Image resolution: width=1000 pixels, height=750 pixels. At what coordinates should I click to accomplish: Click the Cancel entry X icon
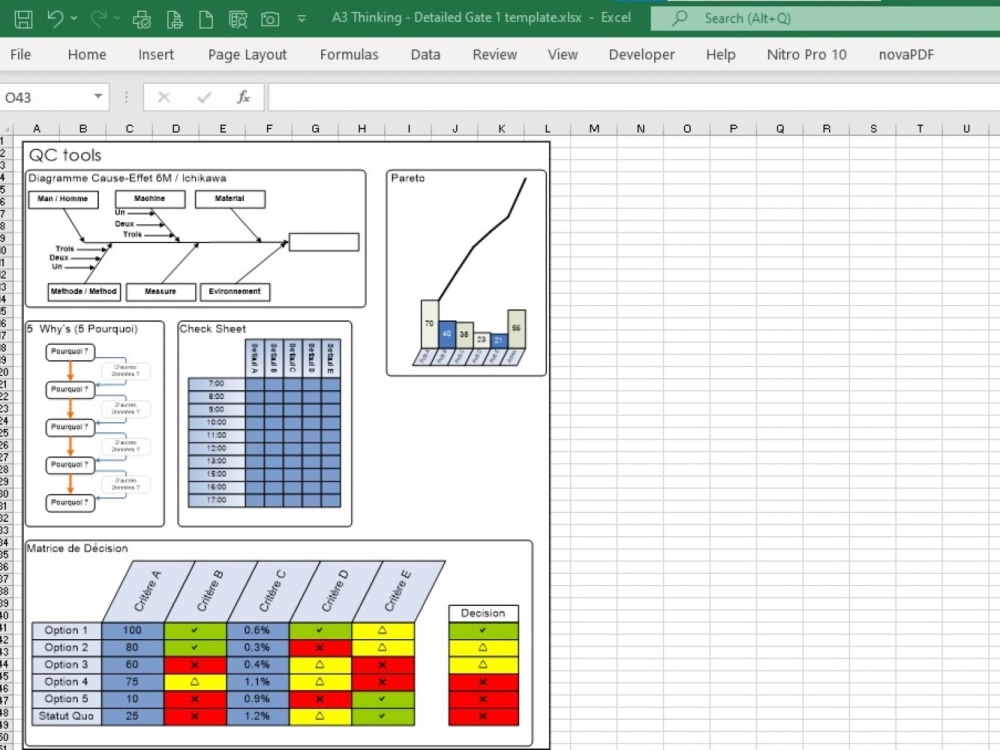pos(164,97)
